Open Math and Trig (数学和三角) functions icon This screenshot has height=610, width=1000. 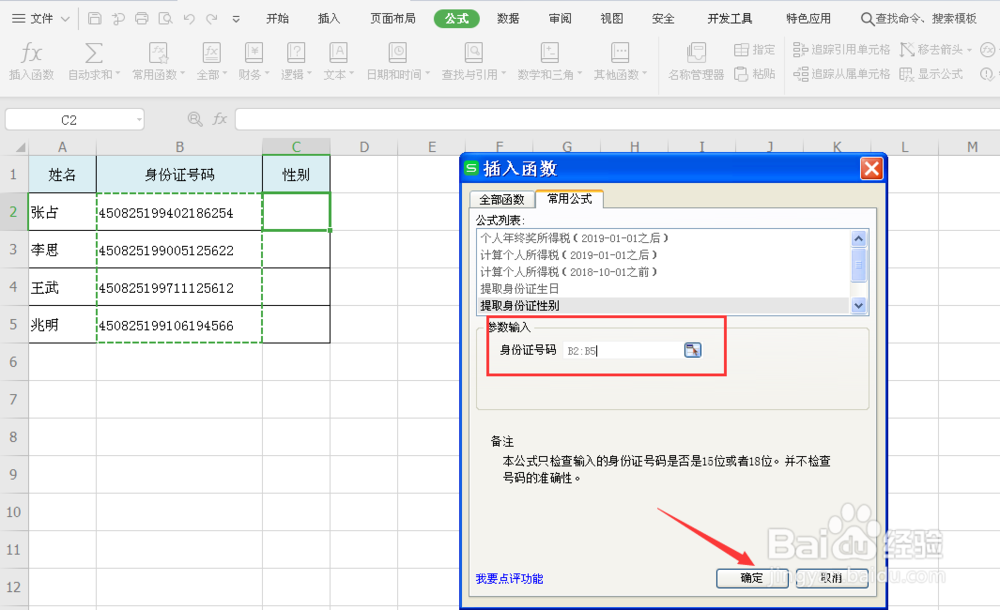[x=549, y=53]
